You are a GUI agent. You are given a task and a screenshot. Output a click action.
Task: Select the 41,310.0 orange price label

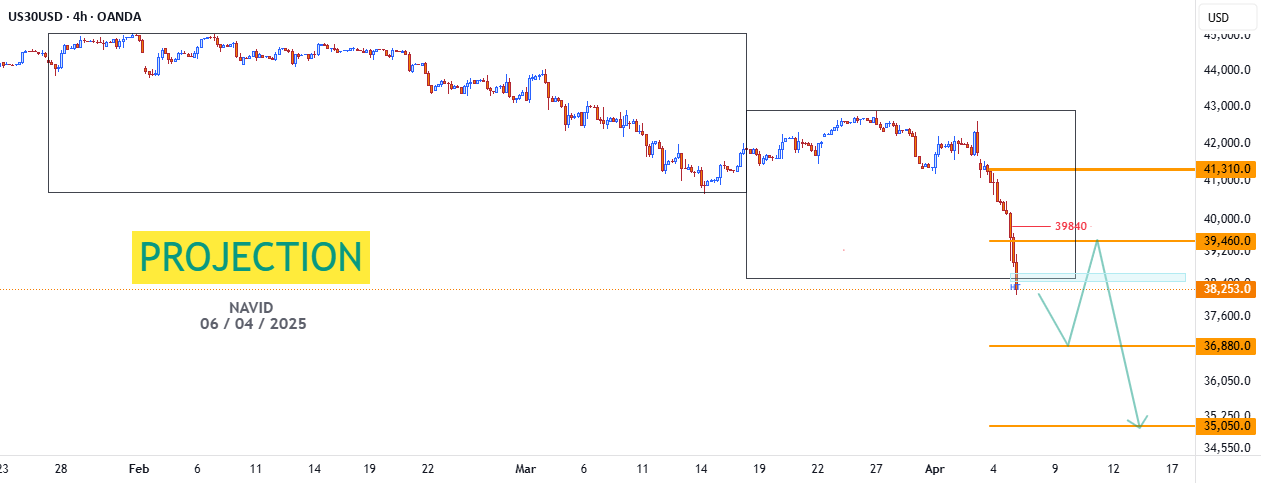coord(1228,170)
